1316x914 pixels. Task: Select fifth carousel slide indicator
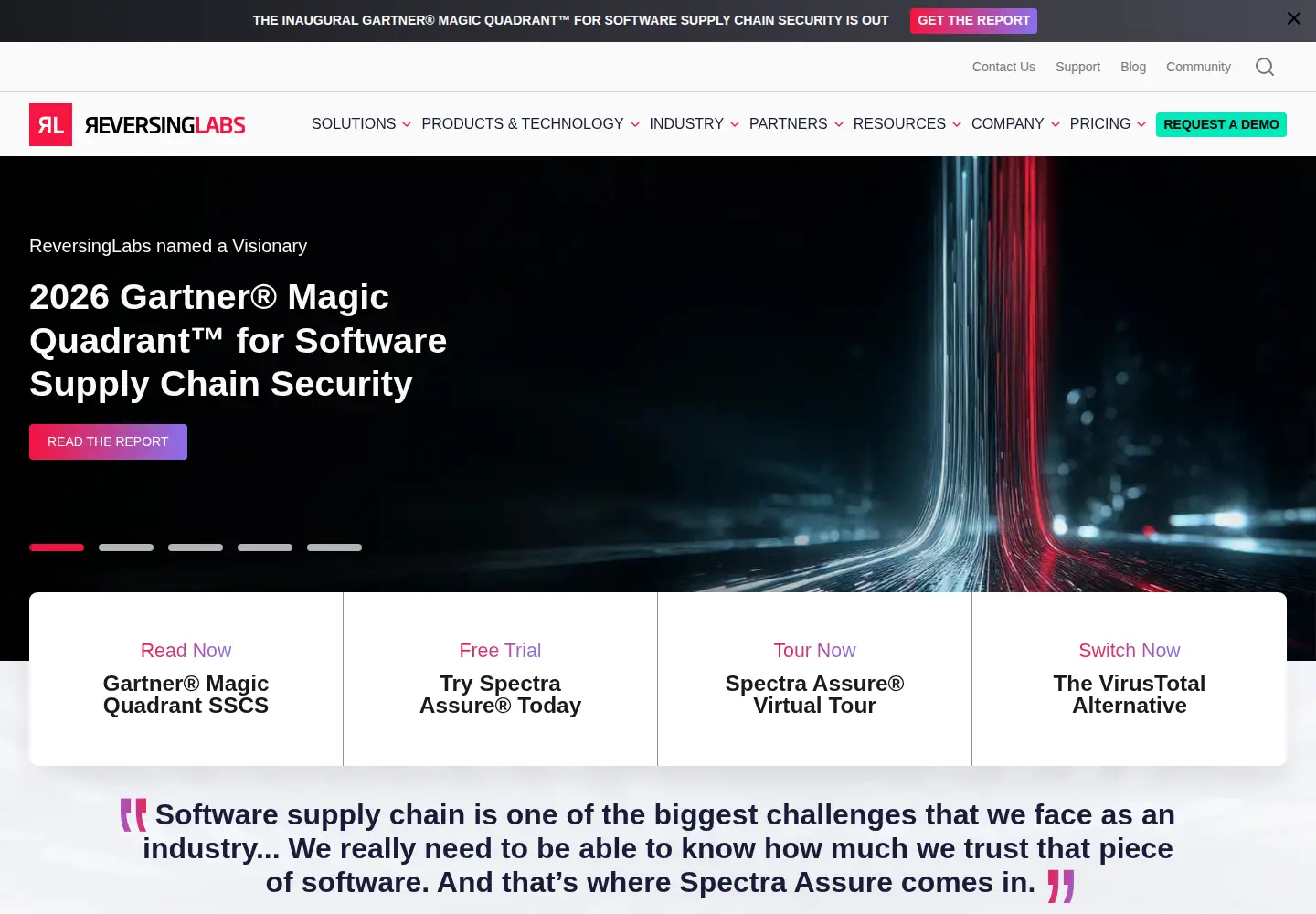[334, 547]
